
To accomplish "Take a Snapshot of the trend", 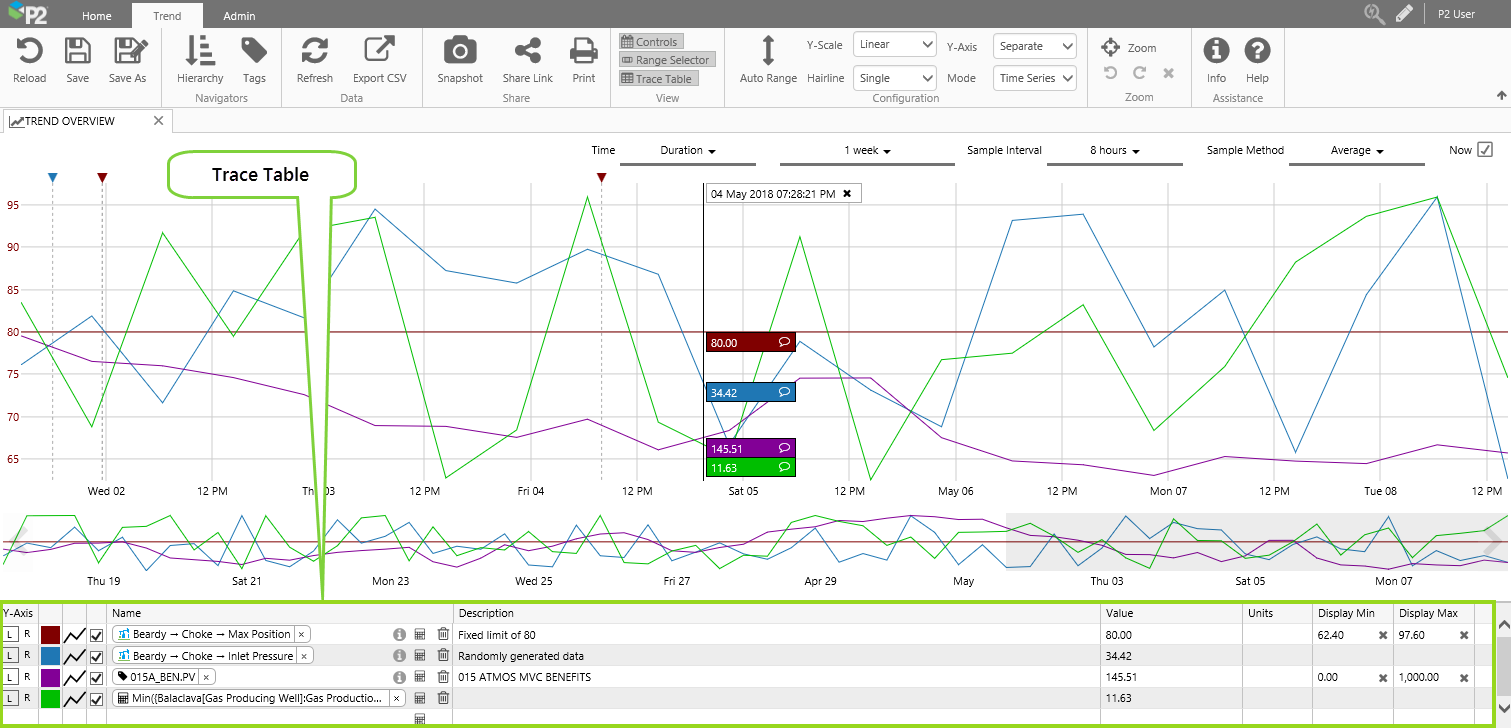I will 460,51.
